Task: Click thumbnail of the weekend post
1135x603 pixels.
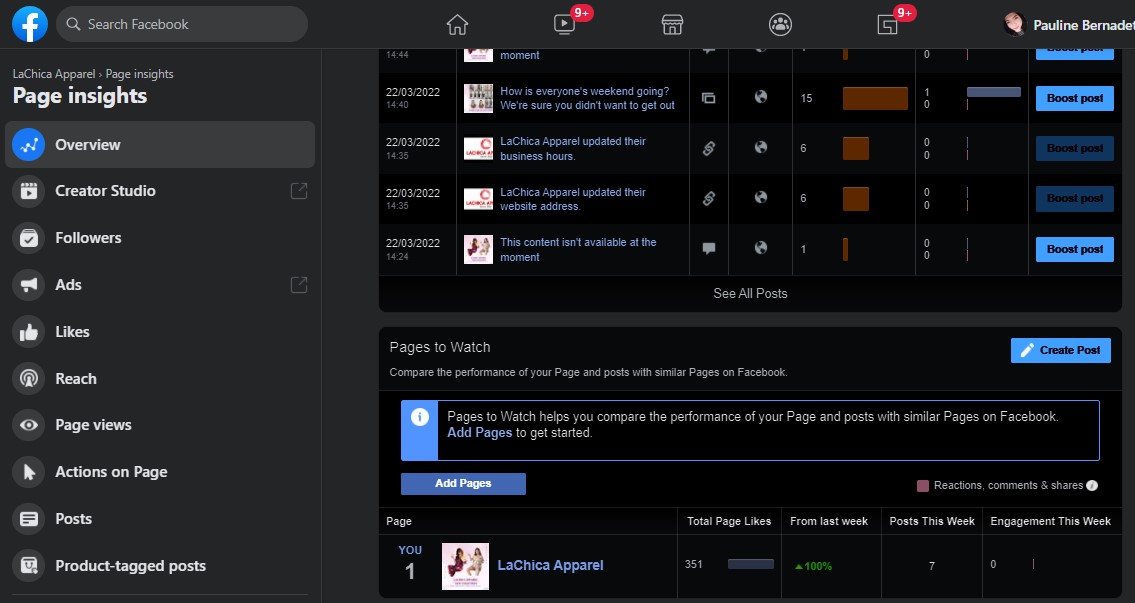Action: (478, 98)
